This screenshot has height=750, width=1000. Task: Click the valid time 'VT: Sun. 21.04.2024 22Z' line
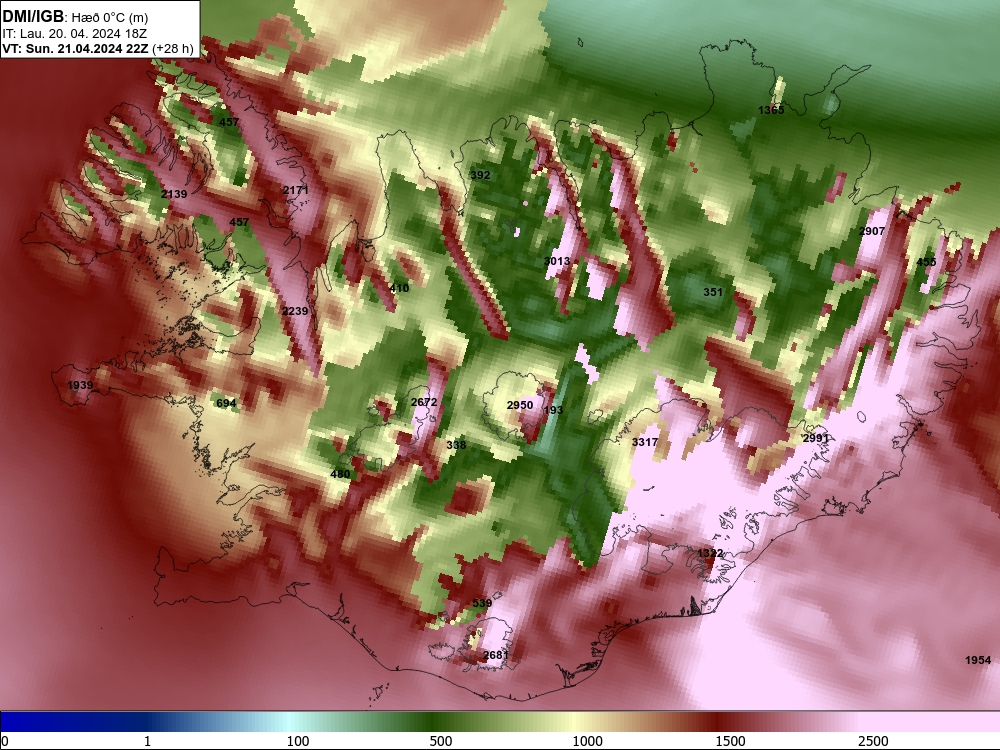75,48
